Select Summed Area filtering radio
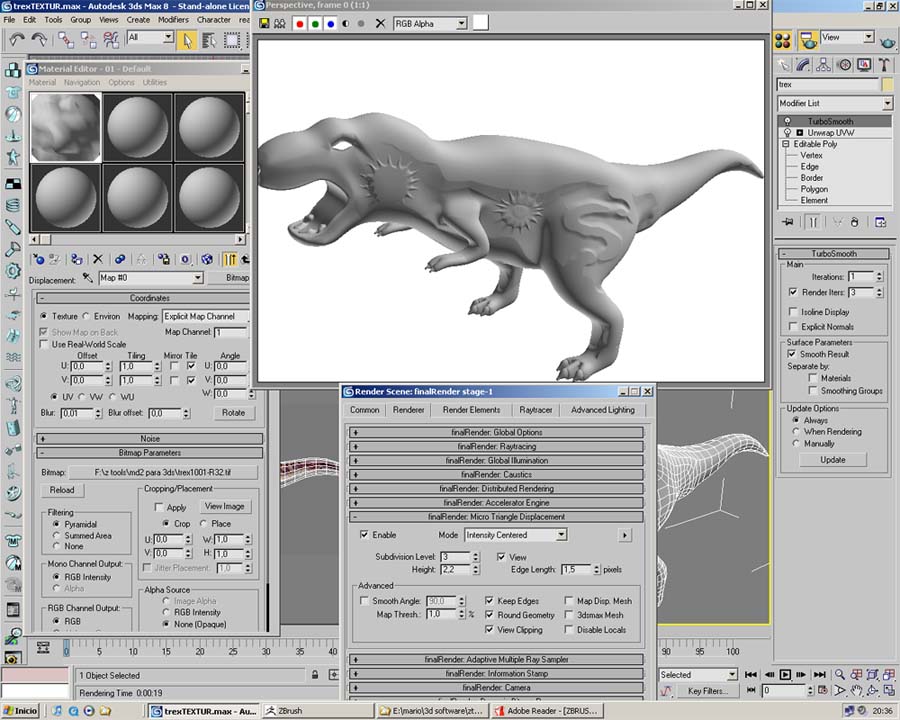Image resolution: width=900 pixels, height=720 pixels. click(56, 535)
